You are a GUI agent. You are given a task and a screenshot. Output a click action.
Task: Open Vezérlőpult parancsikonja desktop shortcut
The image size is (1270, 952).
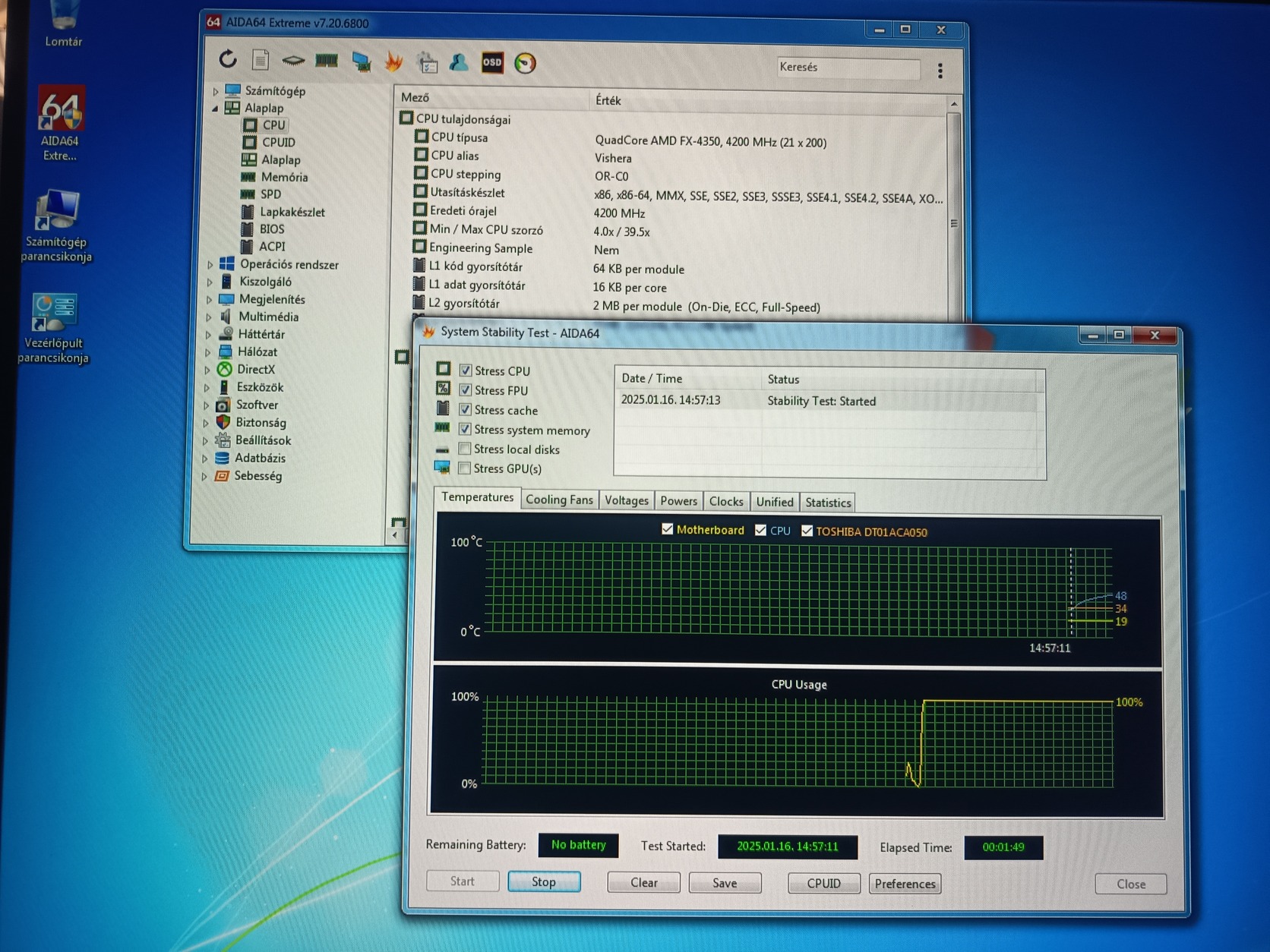(x=53, y=328)
